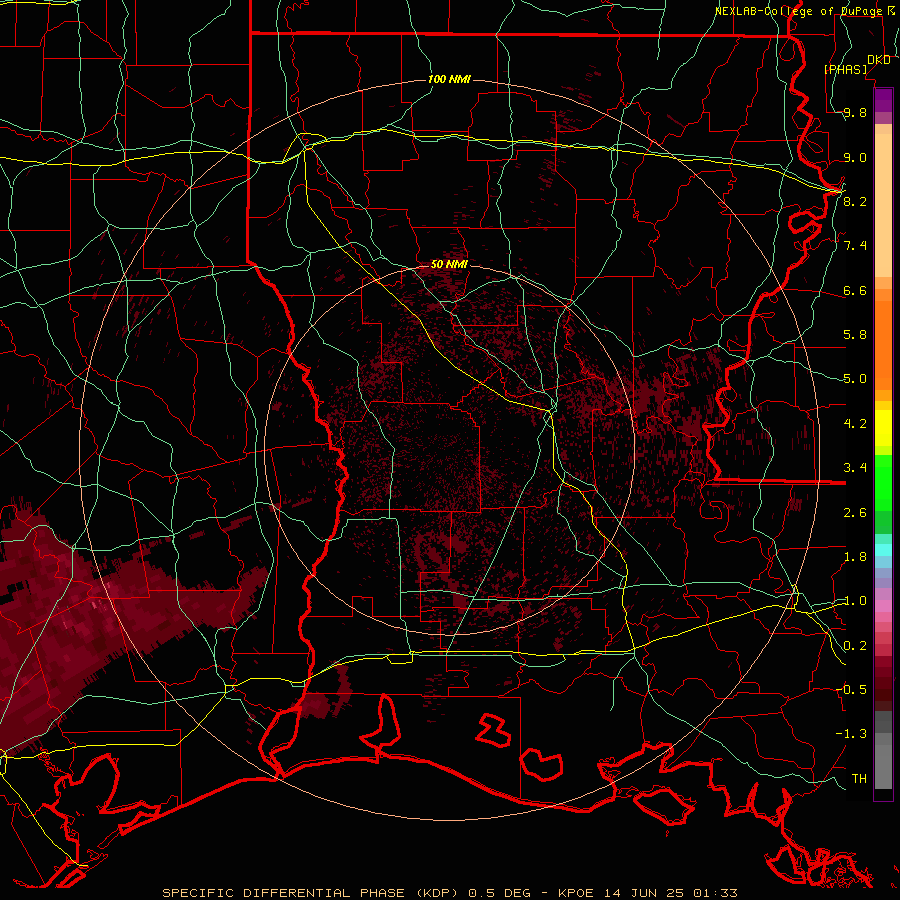Click the 8.2 scale value
Viewport: 900px width, 900px height.
(x=855, y=201)
